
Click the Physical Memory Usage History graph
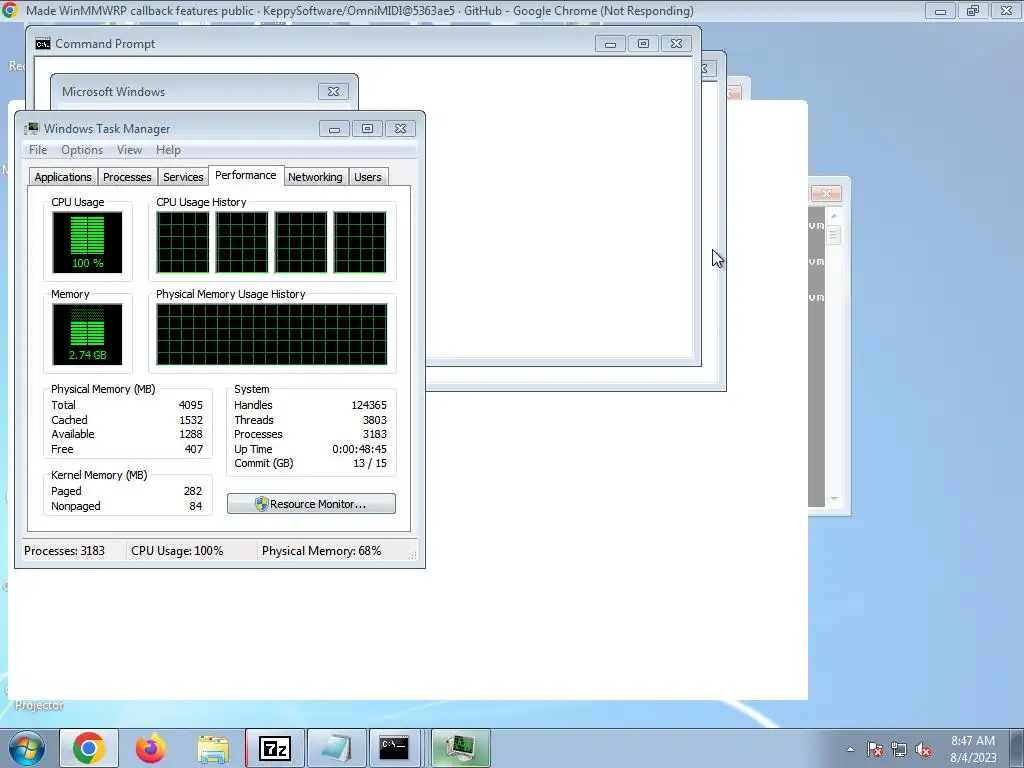272,334
